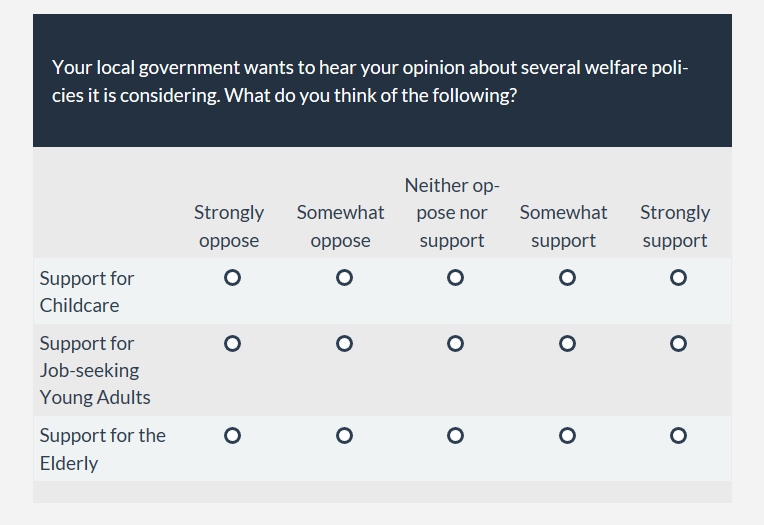Mark Strongly support for Job-seeking Young Adults
This screenshot has width=764, height=525.
pos(678,344)
